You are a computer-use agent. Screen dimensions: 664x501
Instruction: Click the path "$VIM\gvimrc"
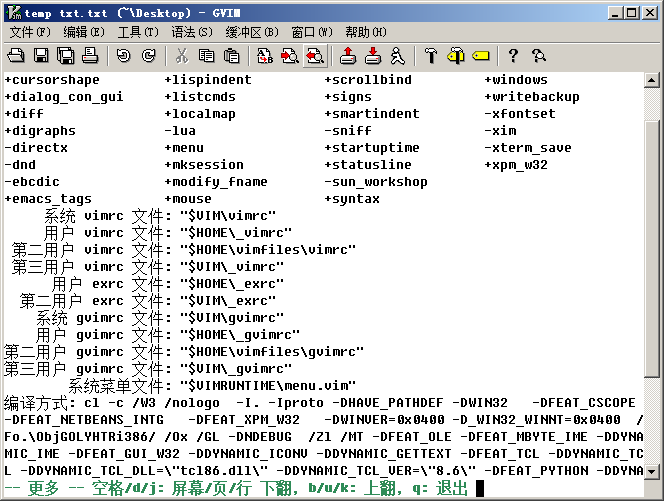tap(232, 318)
